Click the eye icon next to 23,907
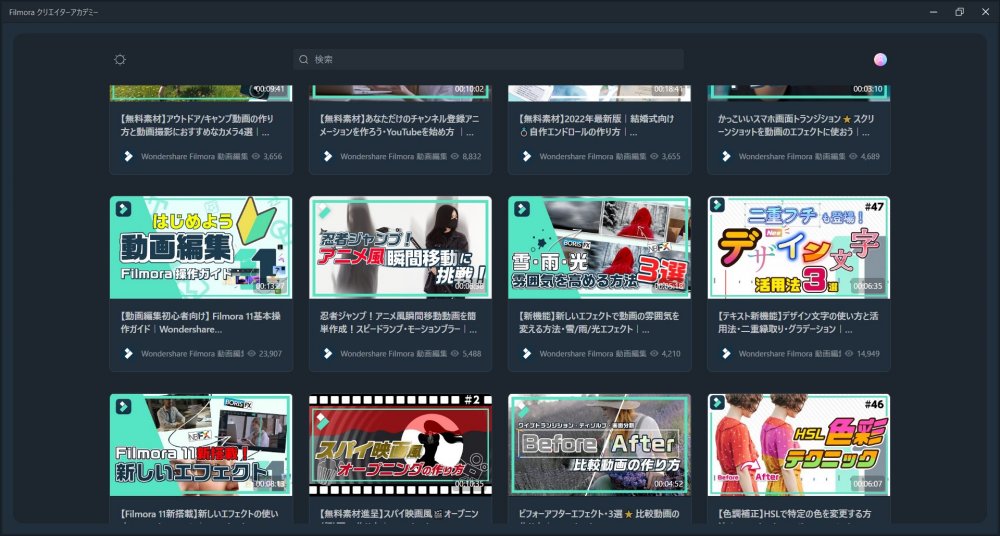 point(251,353)
